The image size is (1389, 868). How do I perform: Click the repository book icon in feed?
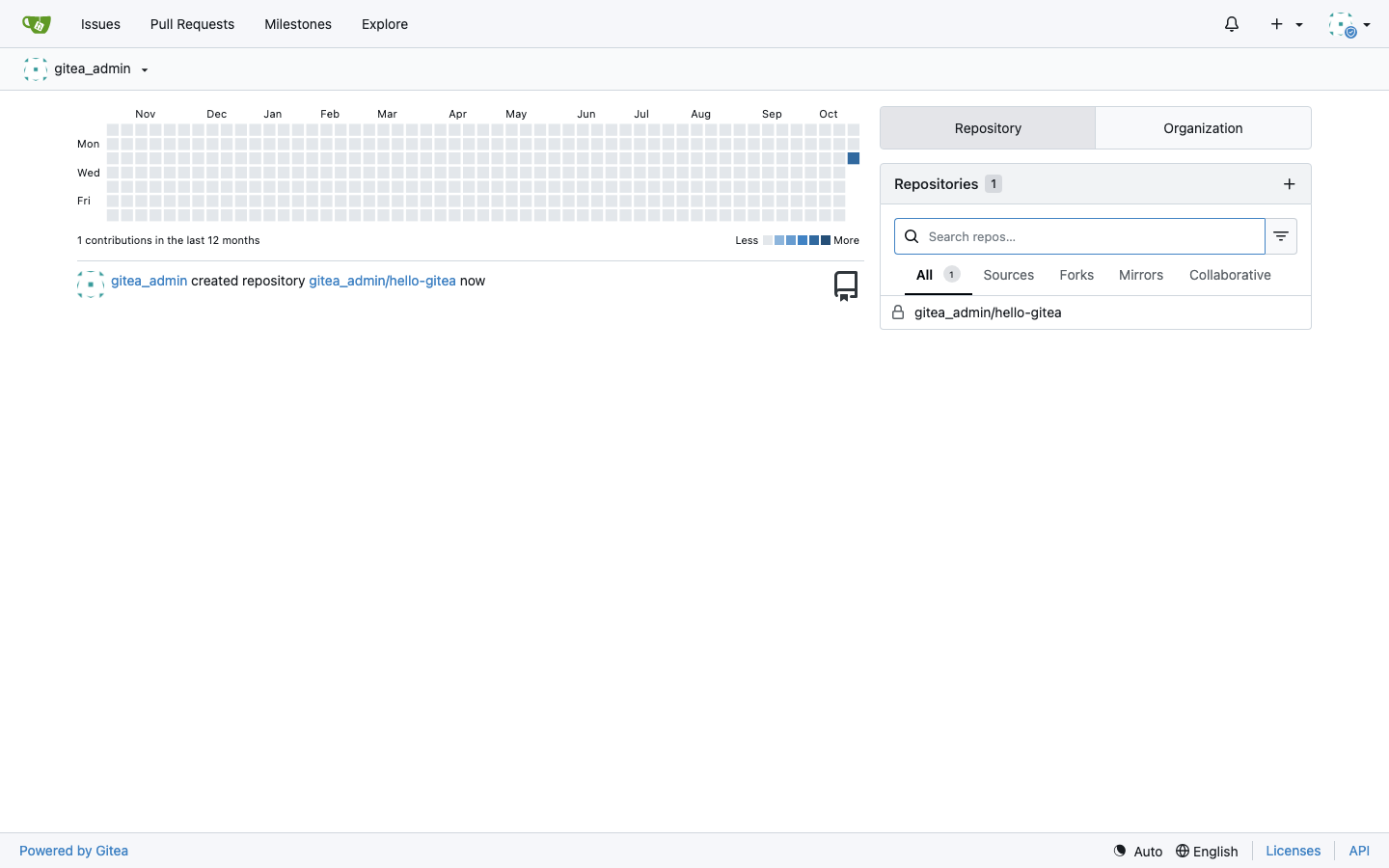(846, 285)
